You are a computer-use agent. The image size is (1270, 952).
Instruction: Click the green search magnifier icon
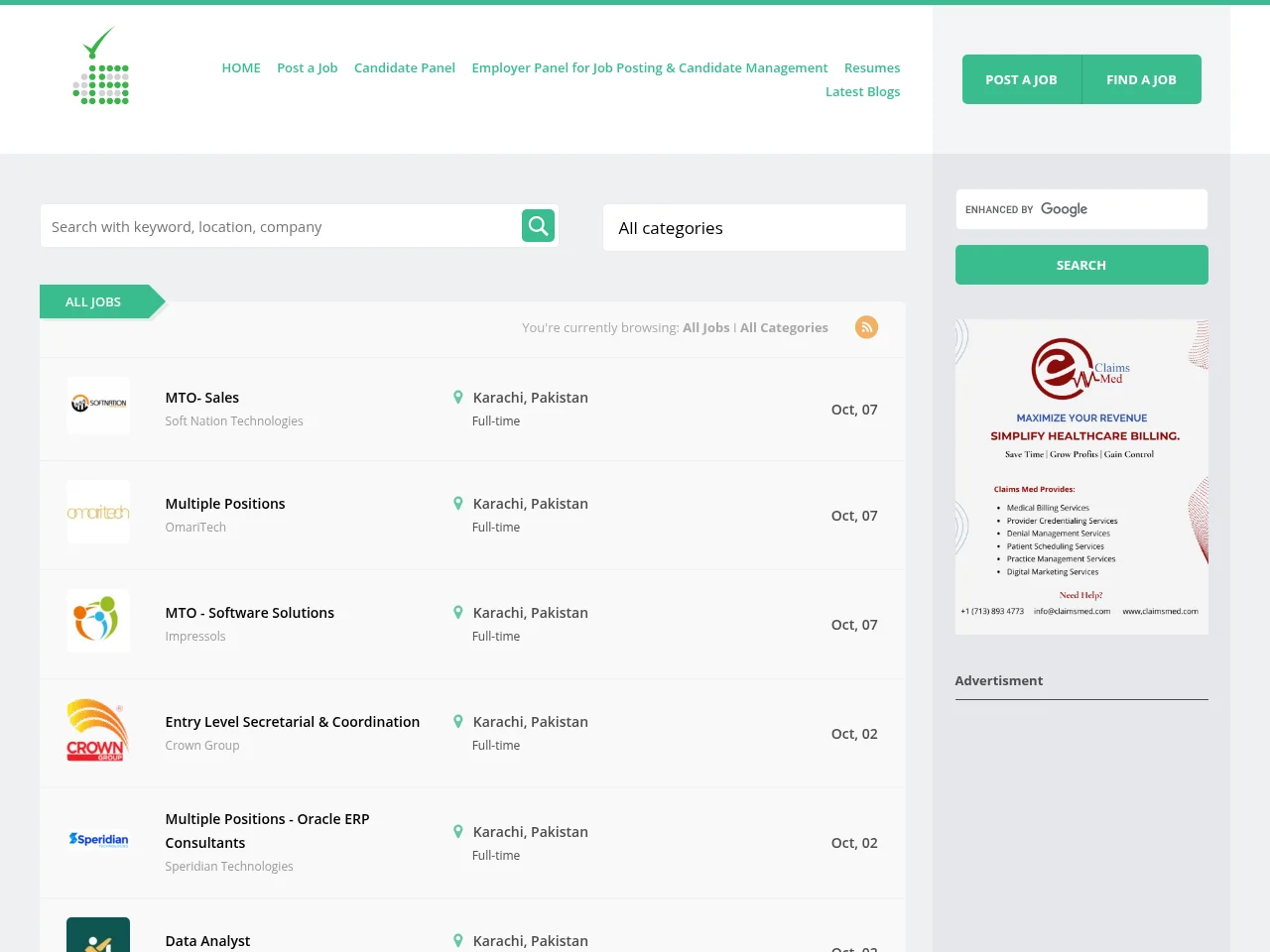tap(538, 226)
